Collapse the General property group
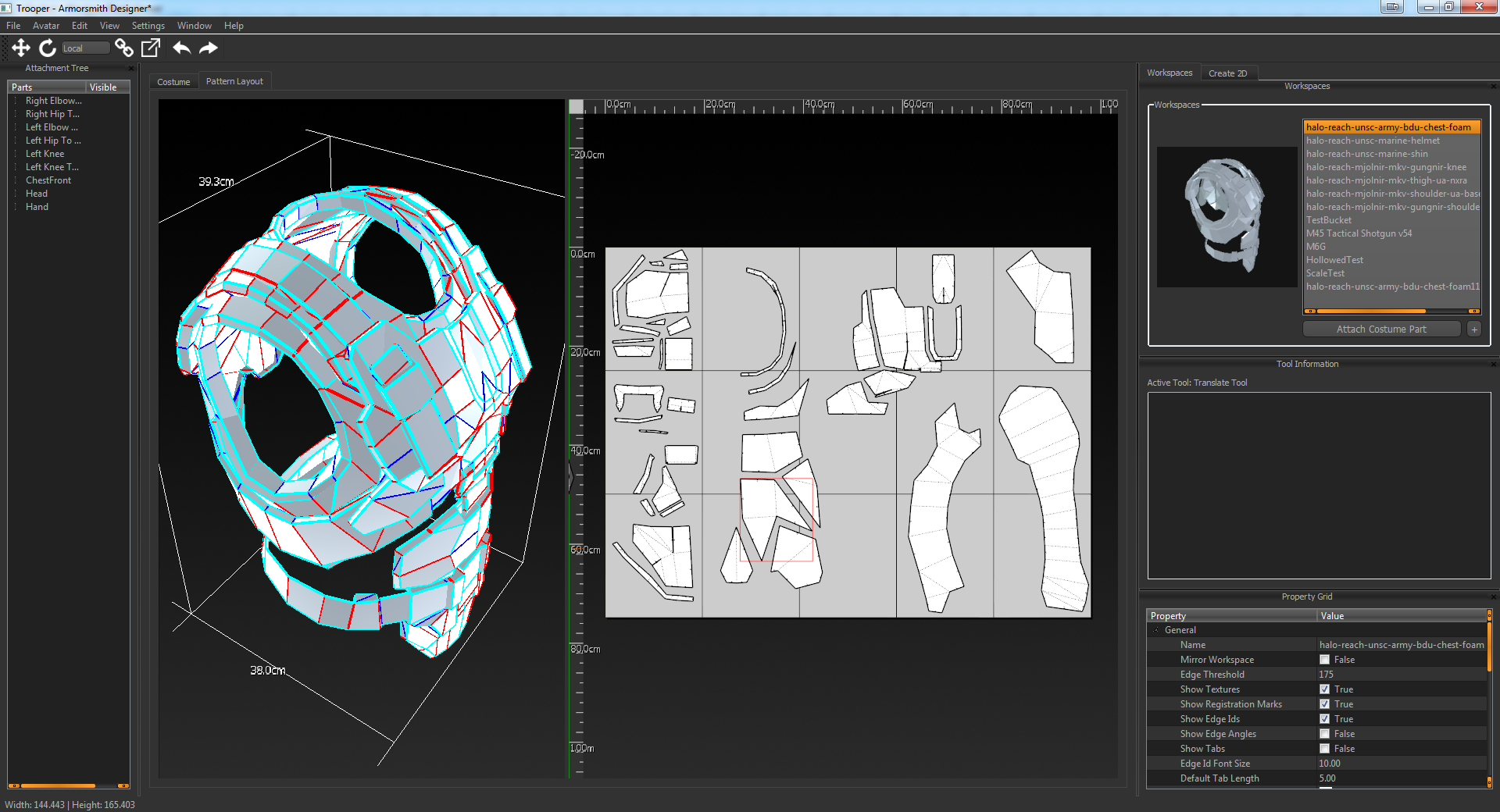This screenshot has width=1500, height=812. point(1156,630)
